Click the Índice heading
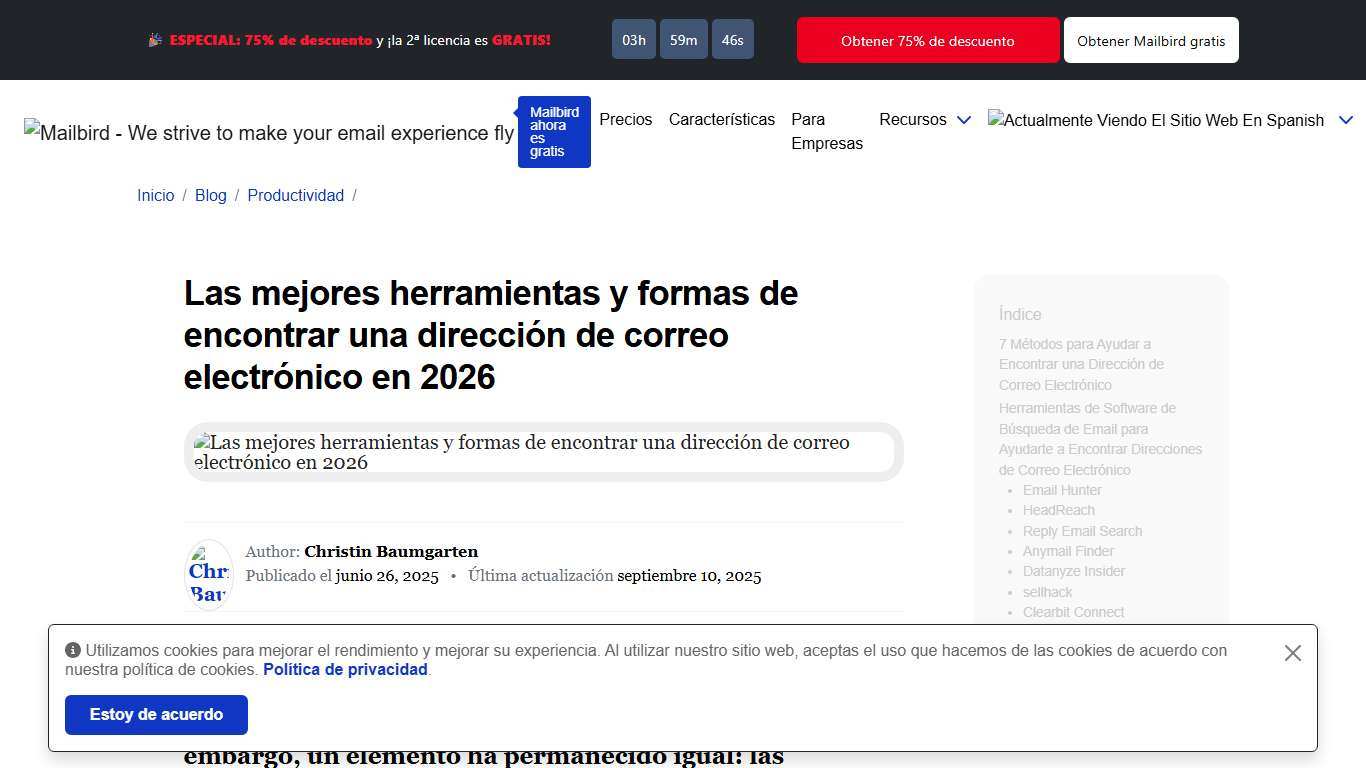The height and width of the screenshot is (768, 1366). 1020,314
